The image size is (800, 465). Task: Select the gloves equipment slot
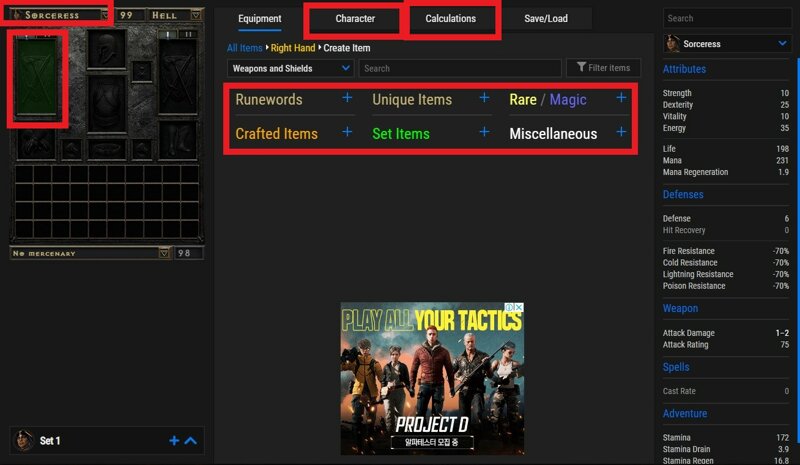click(x=35, y=147)
